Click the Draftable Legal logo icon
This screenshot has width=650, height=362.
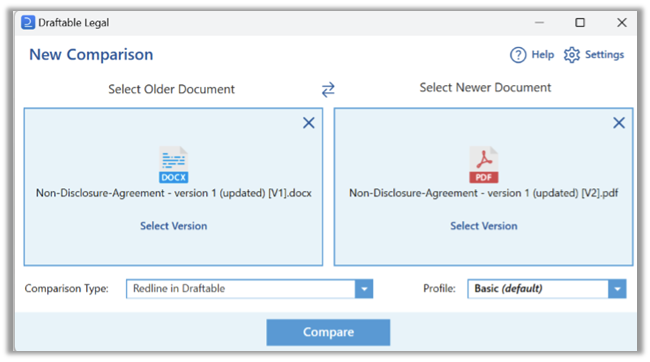point(28,22)
